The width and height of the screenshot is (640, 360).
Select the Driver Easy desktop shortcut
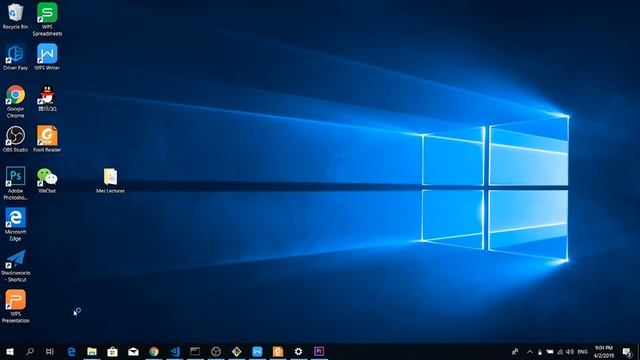(16, 58)
